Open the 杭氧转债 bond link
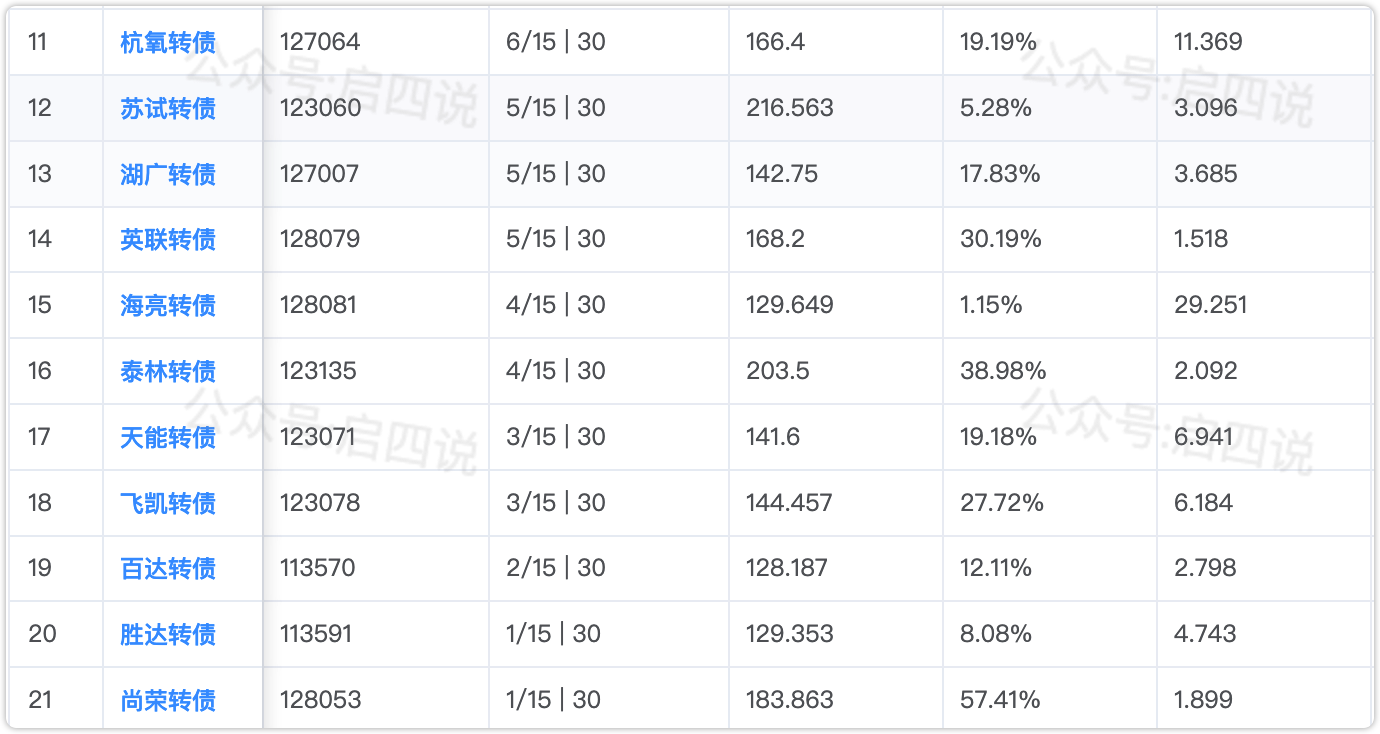 pyautogui.click(x=168, y=42)
